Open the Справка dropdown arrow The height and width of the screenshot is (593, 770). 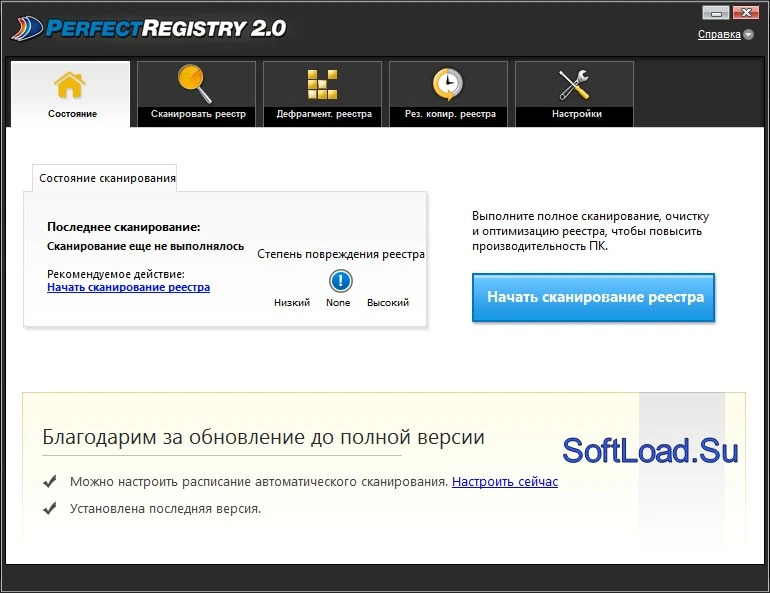[x=748, y=35]
